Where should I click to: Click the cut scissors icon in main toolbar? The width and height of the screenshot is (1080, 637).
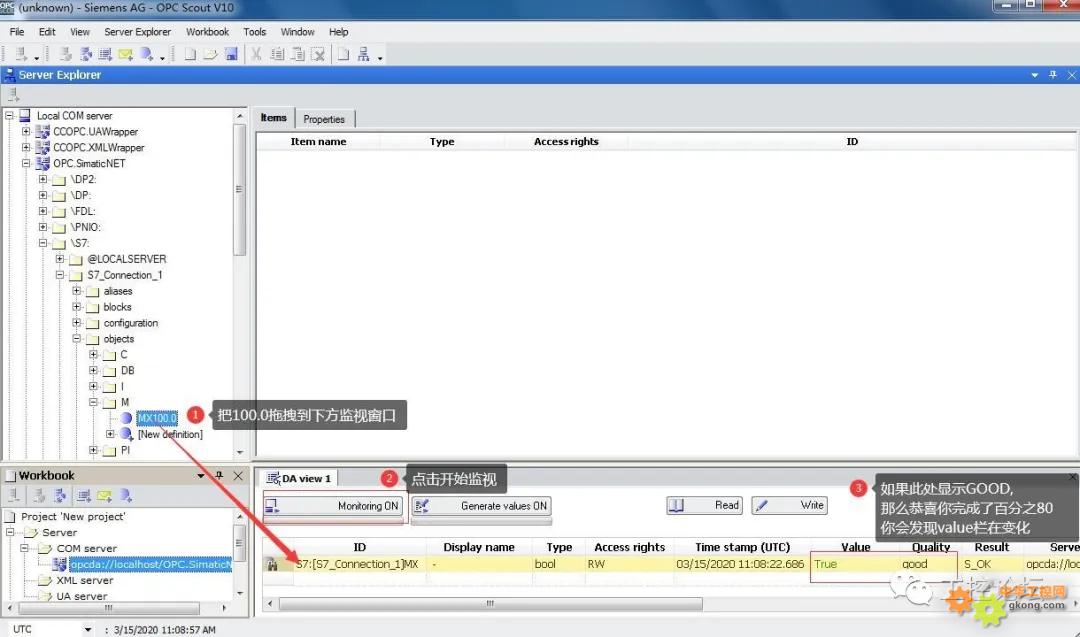(256, 54)
